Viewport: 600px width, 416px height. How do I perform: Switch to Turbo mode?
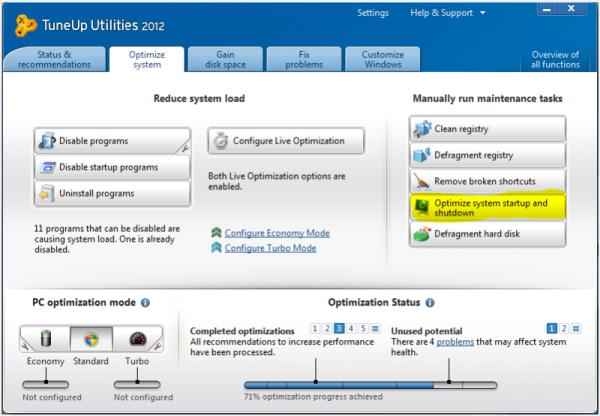(x=138, y=339)
